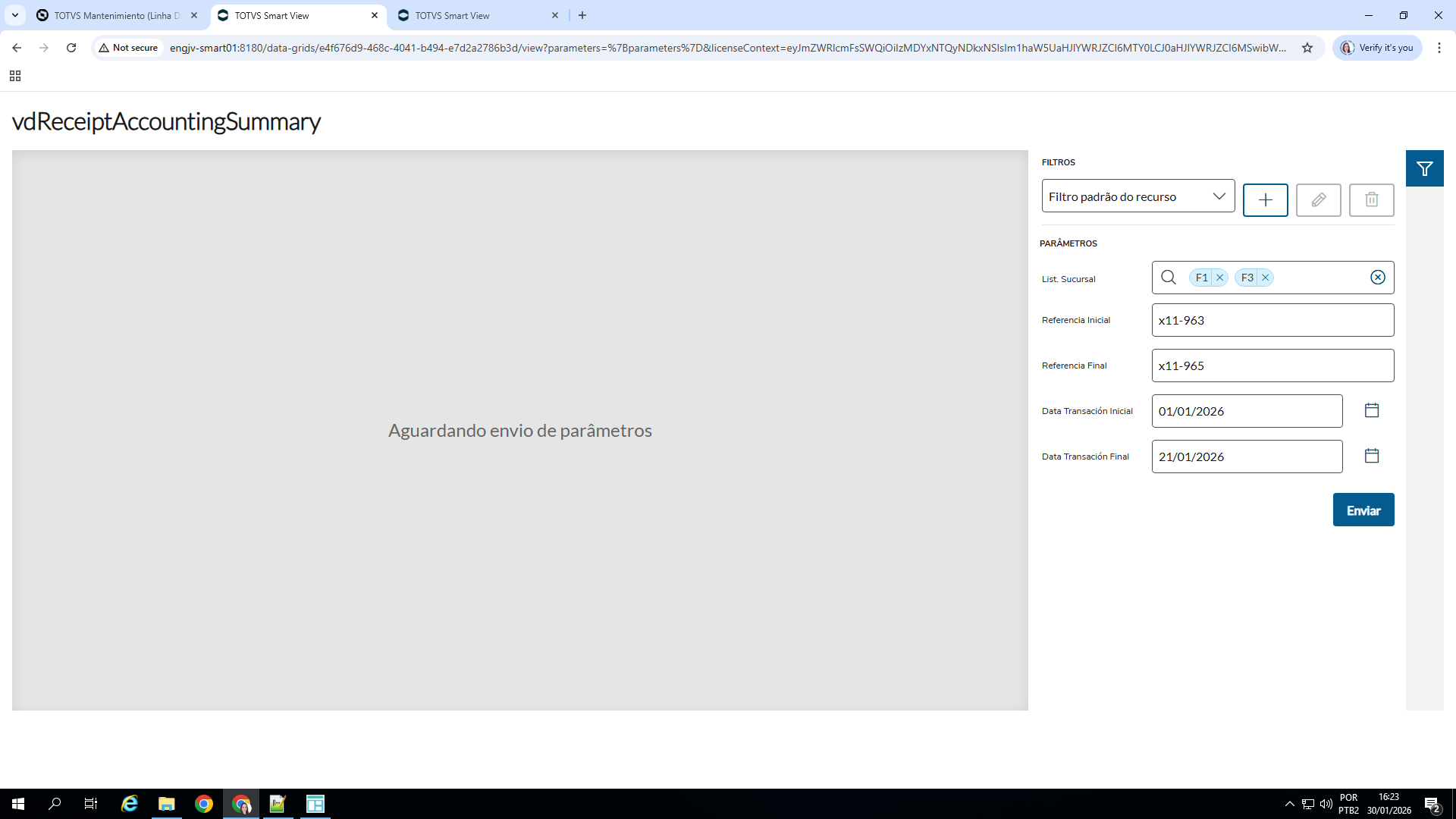The width and height of the screenshot is (1456, 819).
Task: Expand the Filtro padrão do recurso dropdown
Action: [x=1137, y=196]
